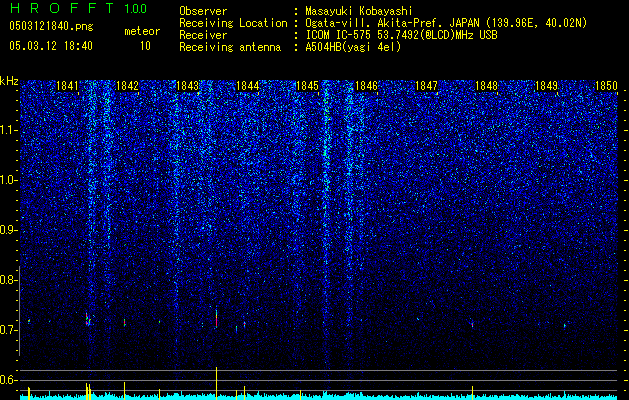Click the 0.9 kHz frequency tick label
Screen dimensions: 629x400
[9, 230]
